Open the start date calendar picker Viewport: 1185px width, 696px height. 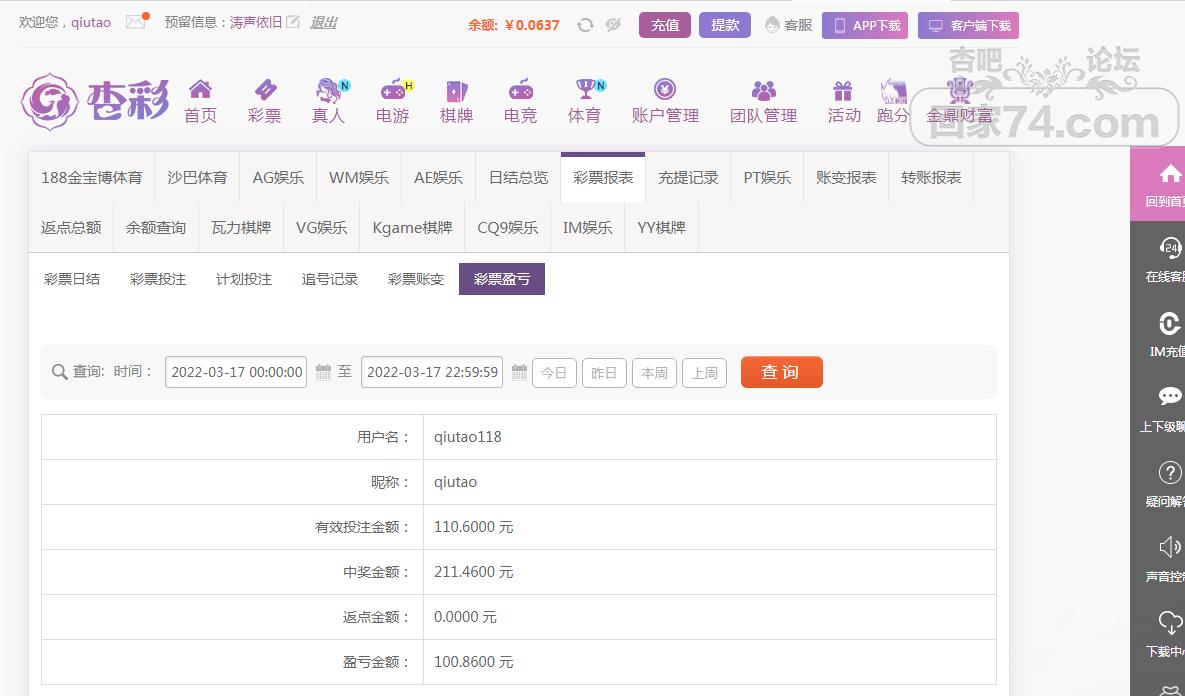[x=323, y=372]
